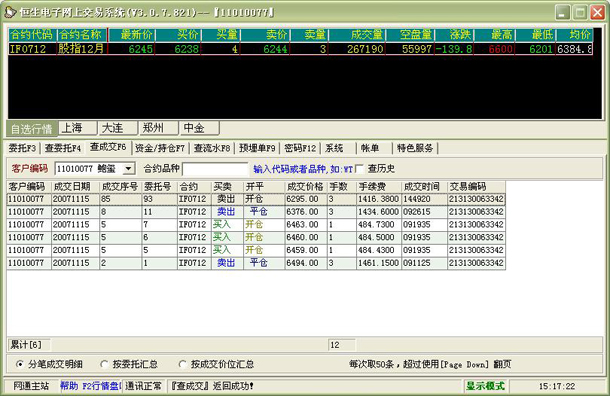Click the 『查成交』返回成功! status message
Image resolution: width=610 pixels, height=396 pixels.
tap(213, 386)
